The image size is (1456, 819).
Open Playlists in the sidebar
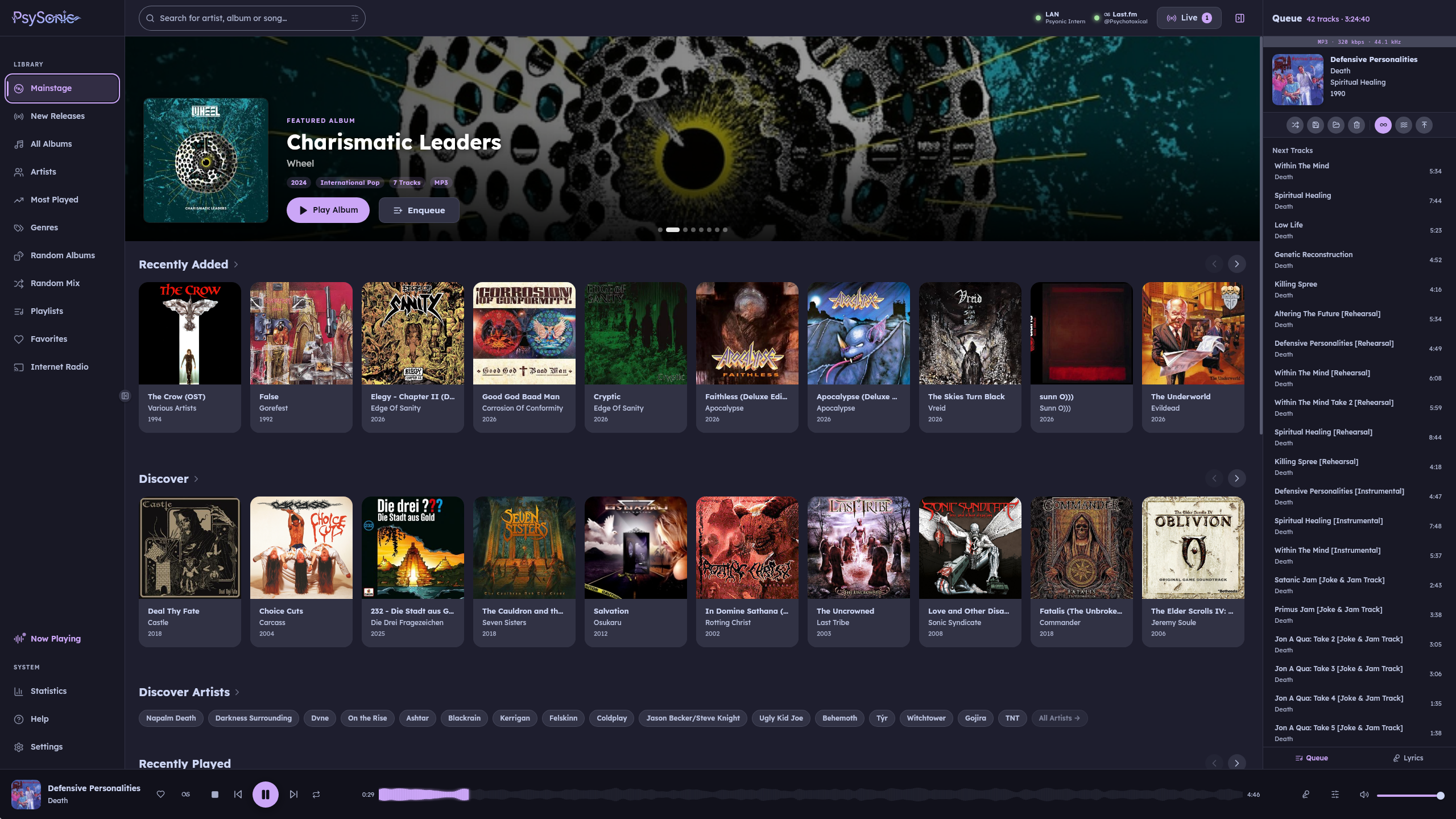point(62,311)
